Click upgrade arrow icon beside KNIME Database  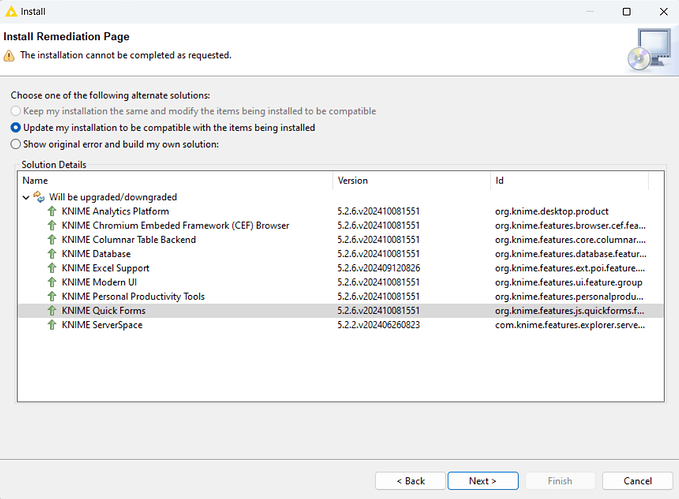point(52,254)
